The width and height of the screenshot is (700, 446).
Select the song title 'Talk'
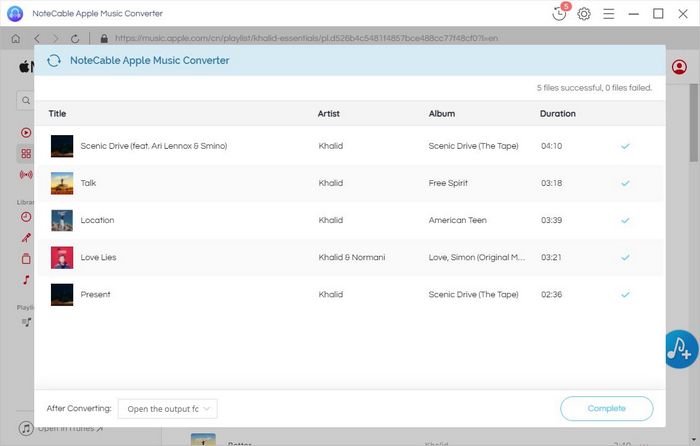tap(88, 183)
